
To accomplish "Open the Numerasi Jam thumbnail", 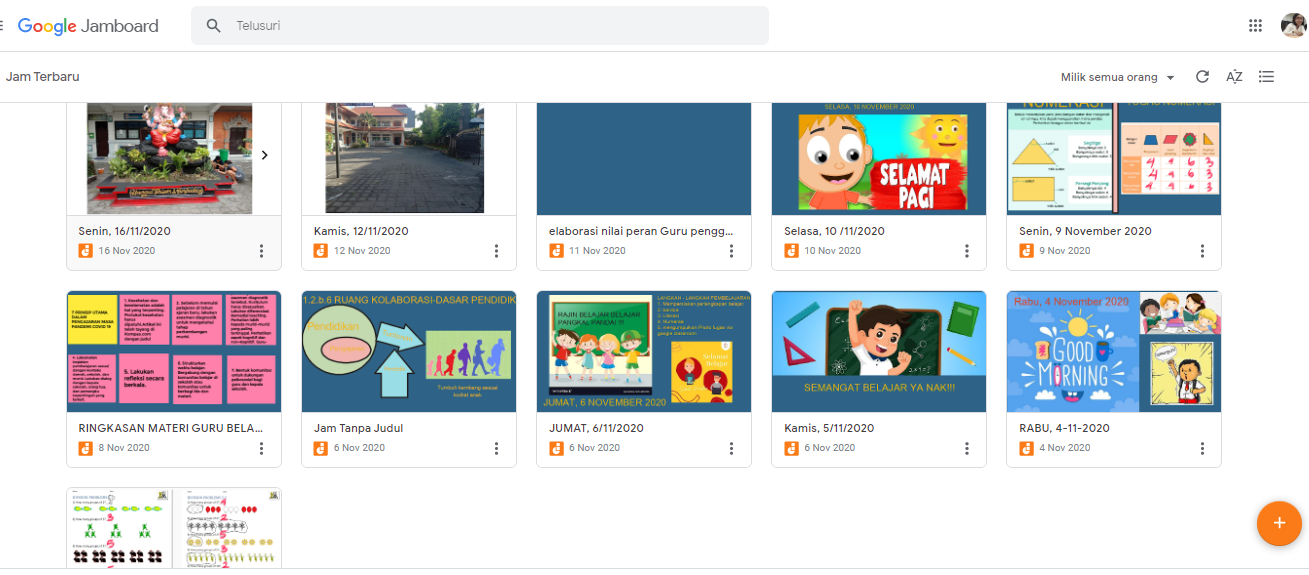I will [x=1114, y=159].
